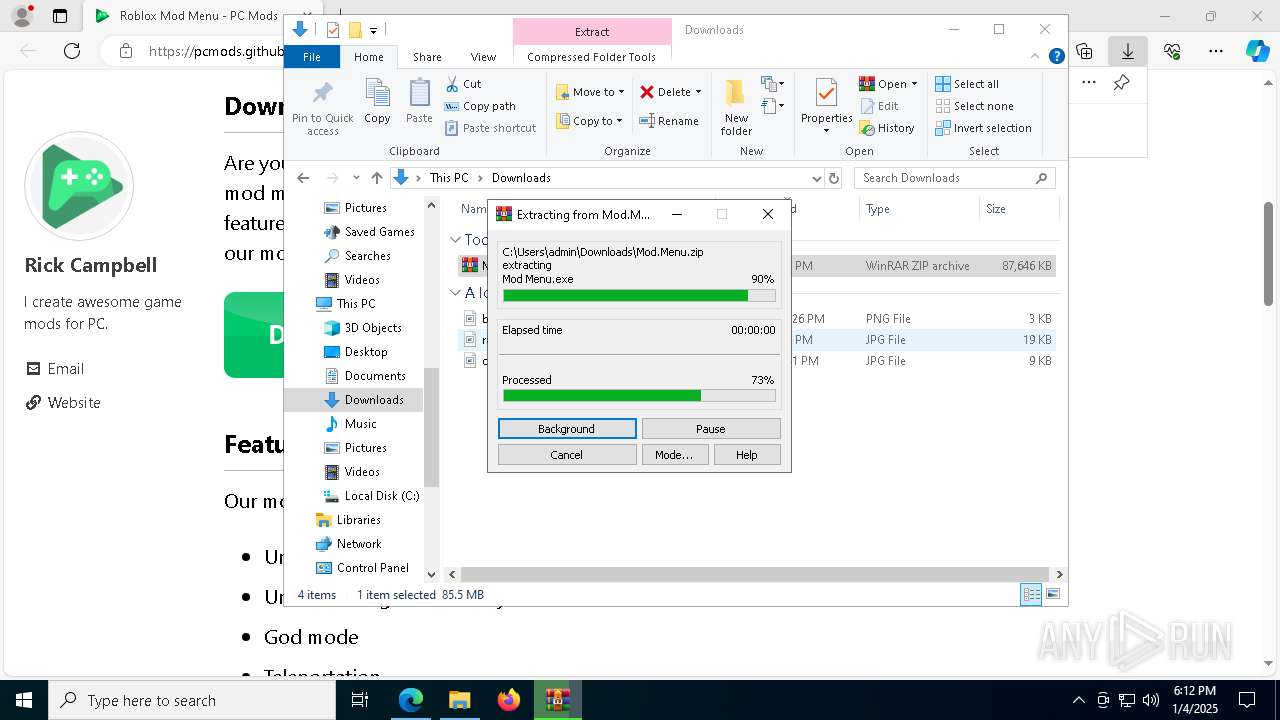The image size is (1280, 720).
Task: Click the Search Downloads field
Action: tap(954, 178)
